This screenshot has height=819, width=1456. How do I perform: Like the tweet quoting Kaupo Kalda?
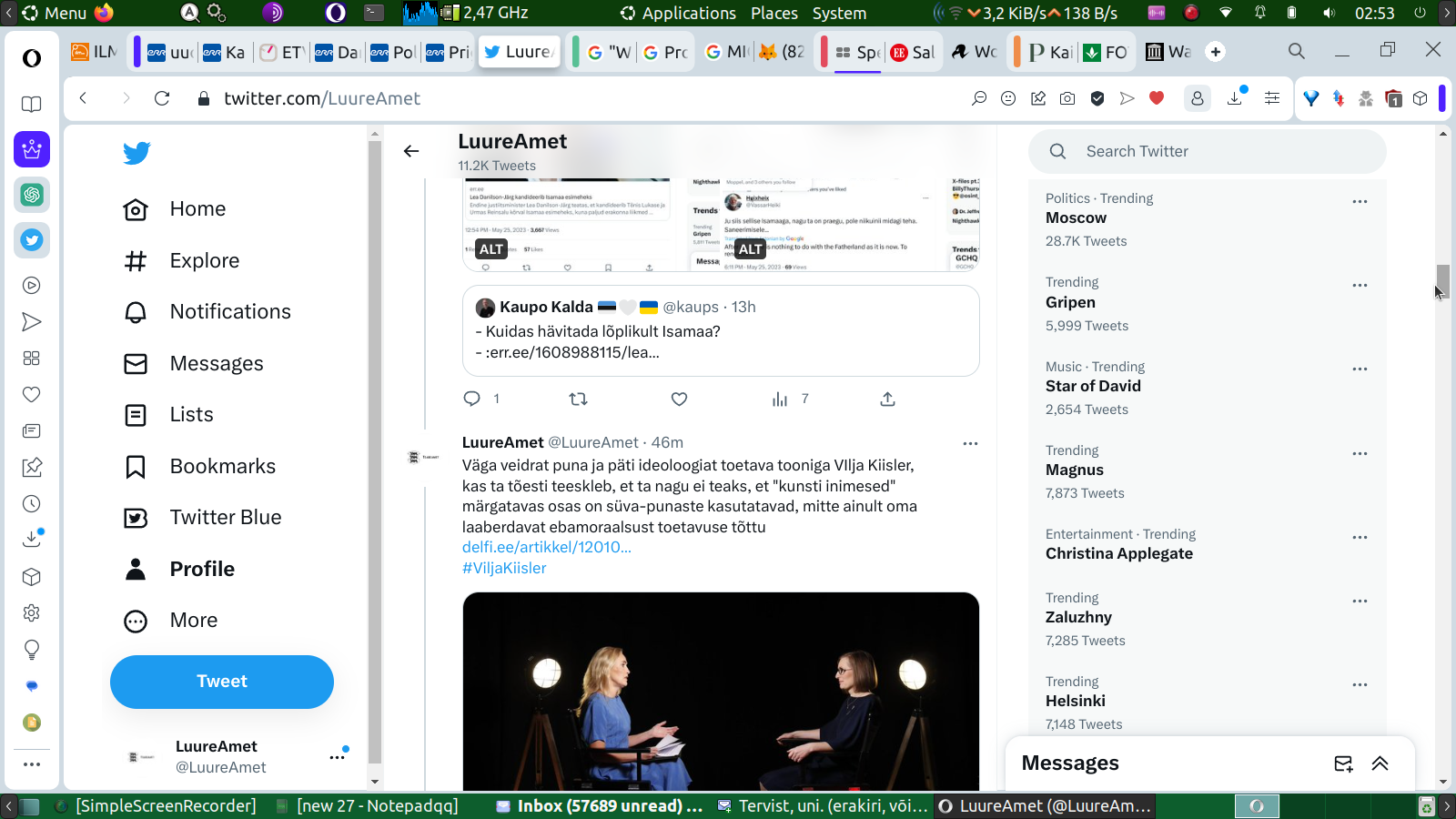(679, 399)
